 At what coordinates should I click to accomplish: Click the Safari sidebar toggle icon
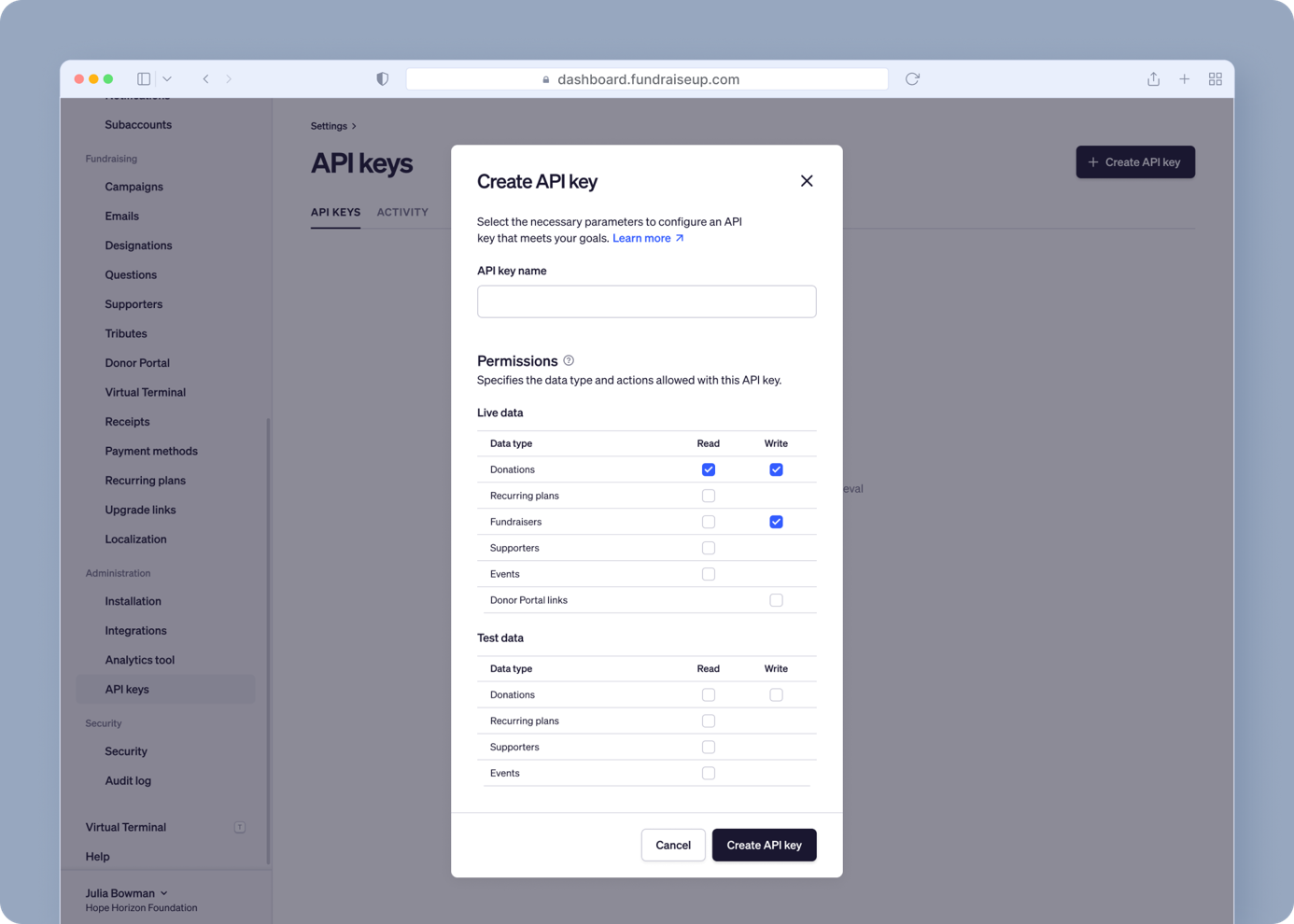coord(144,79)
